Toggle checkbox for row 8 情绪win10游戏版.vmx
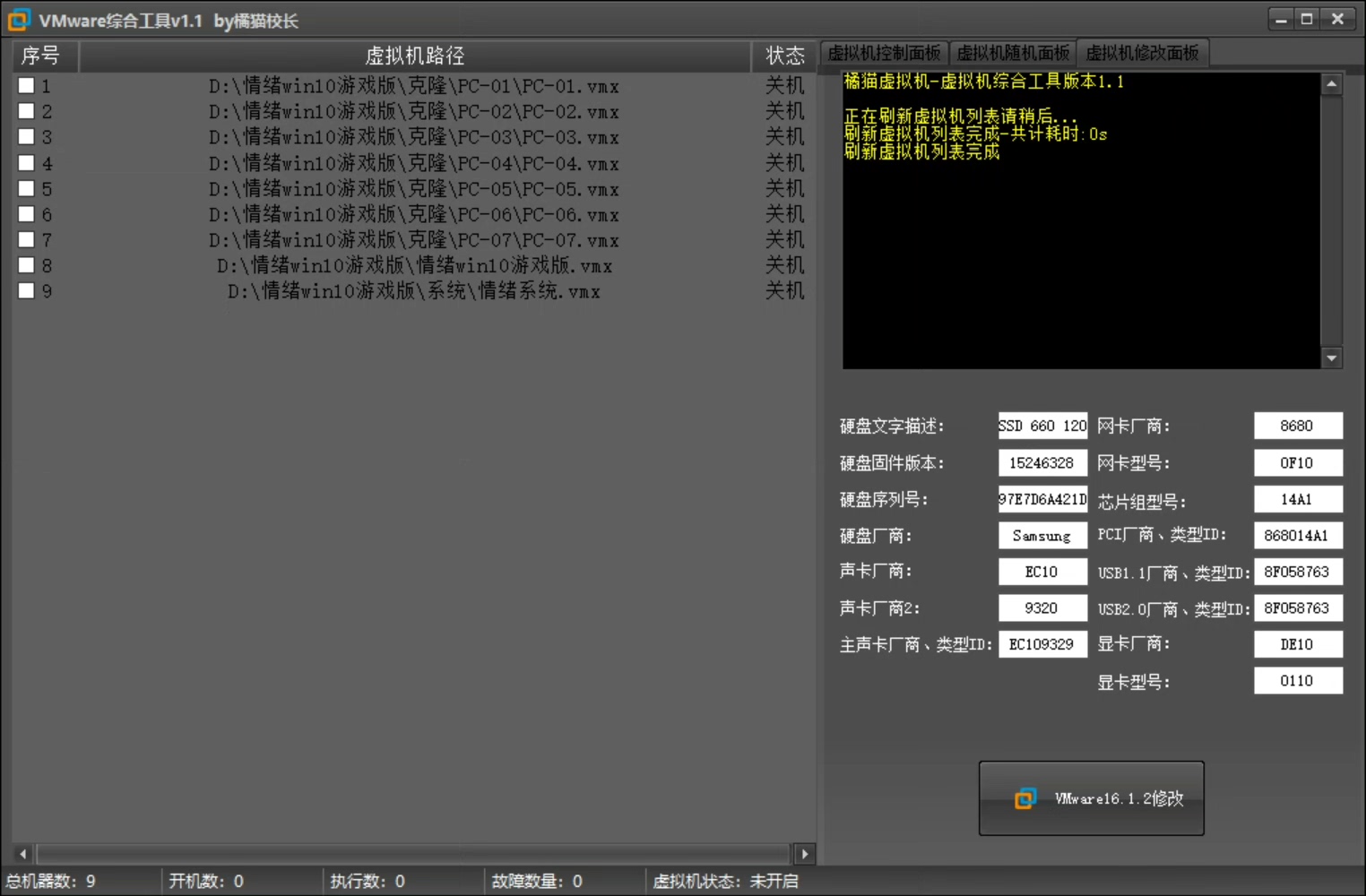 coord(27,265)
